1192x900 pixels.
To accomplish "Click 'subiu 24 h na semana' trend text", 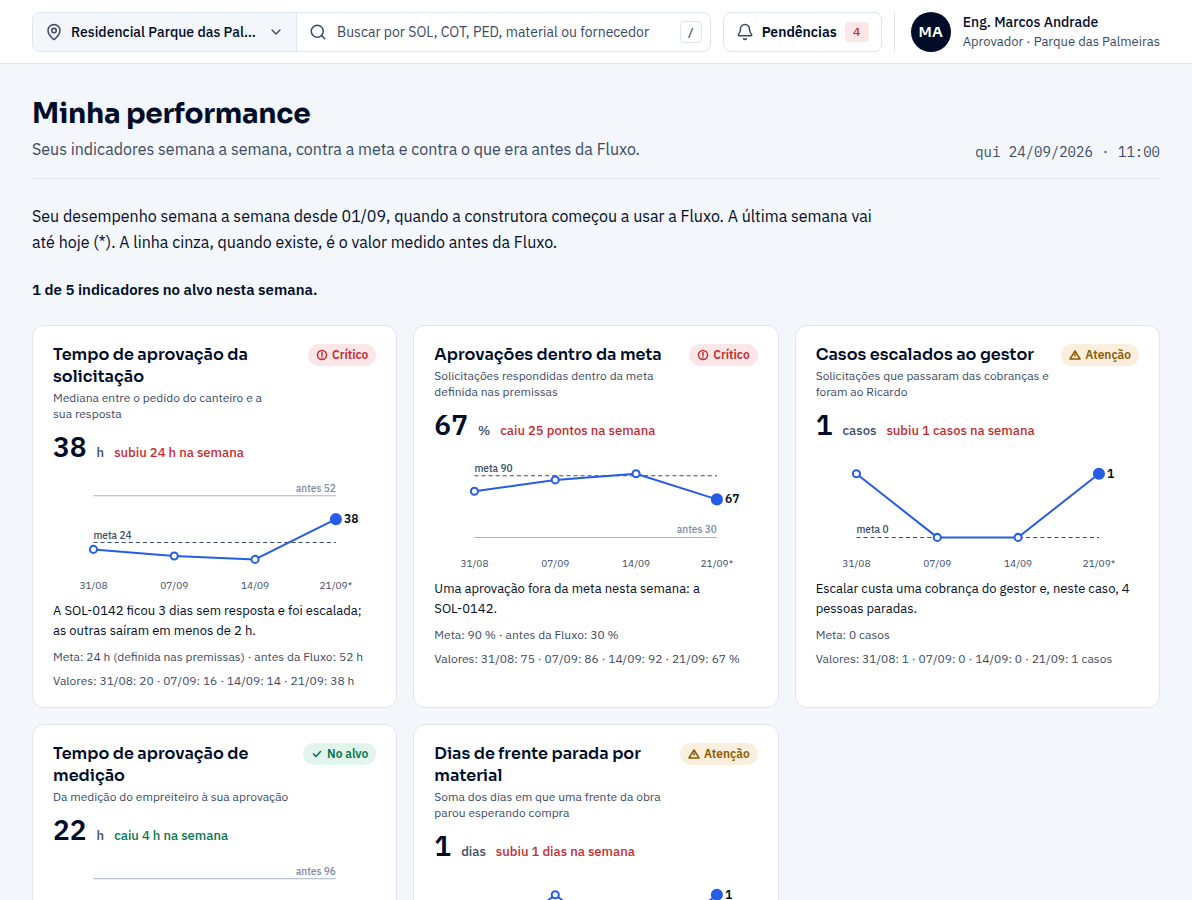I will [x=179, y=452].
